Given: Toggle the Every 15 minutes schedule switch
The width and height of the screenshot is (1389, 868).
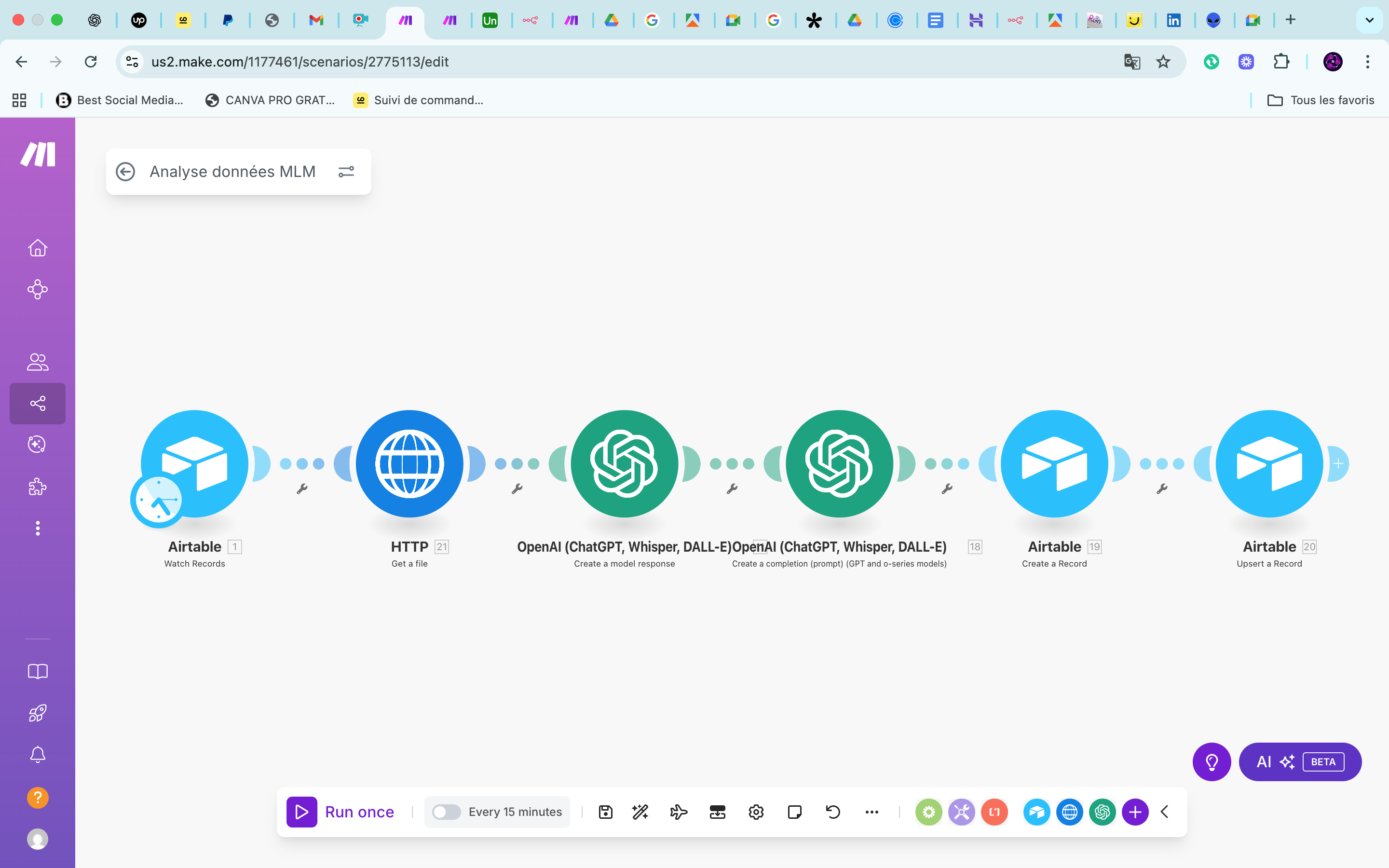Looking at the screenshot, I should 447,812.
